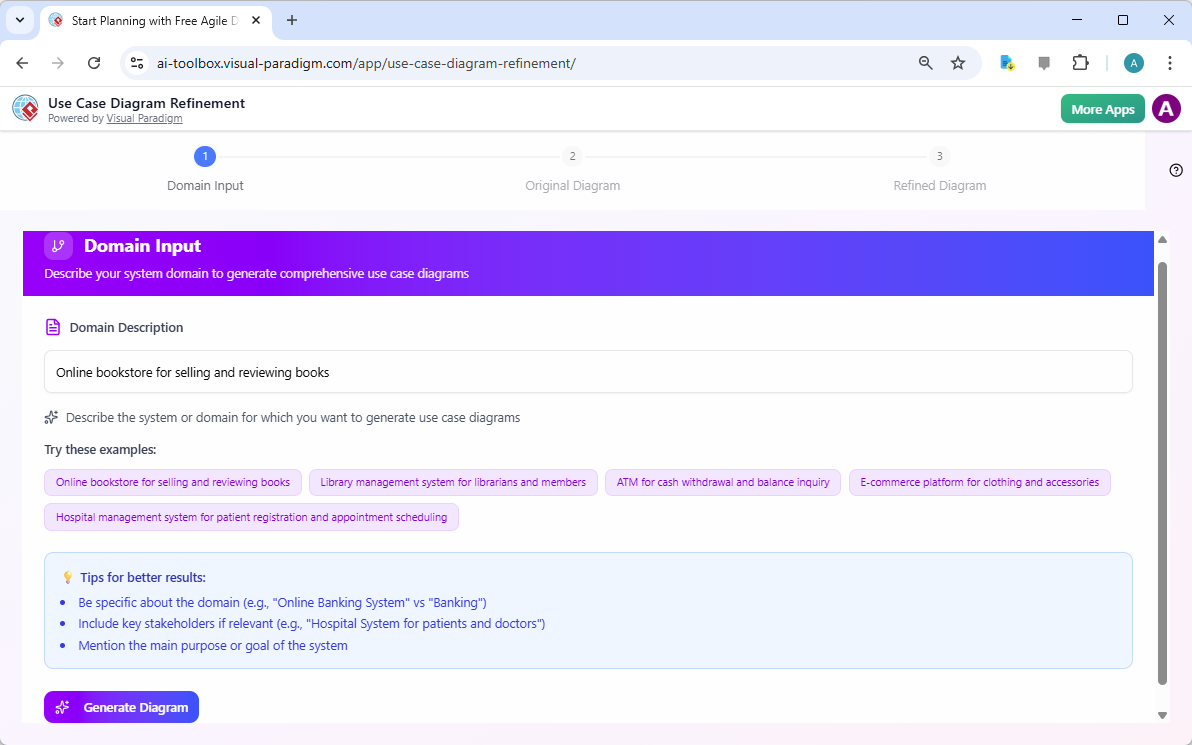Screen dimensions: 1192x745
Task: Open the help question mark icon
Action: pyautogui.click(x=1175, y=170)
